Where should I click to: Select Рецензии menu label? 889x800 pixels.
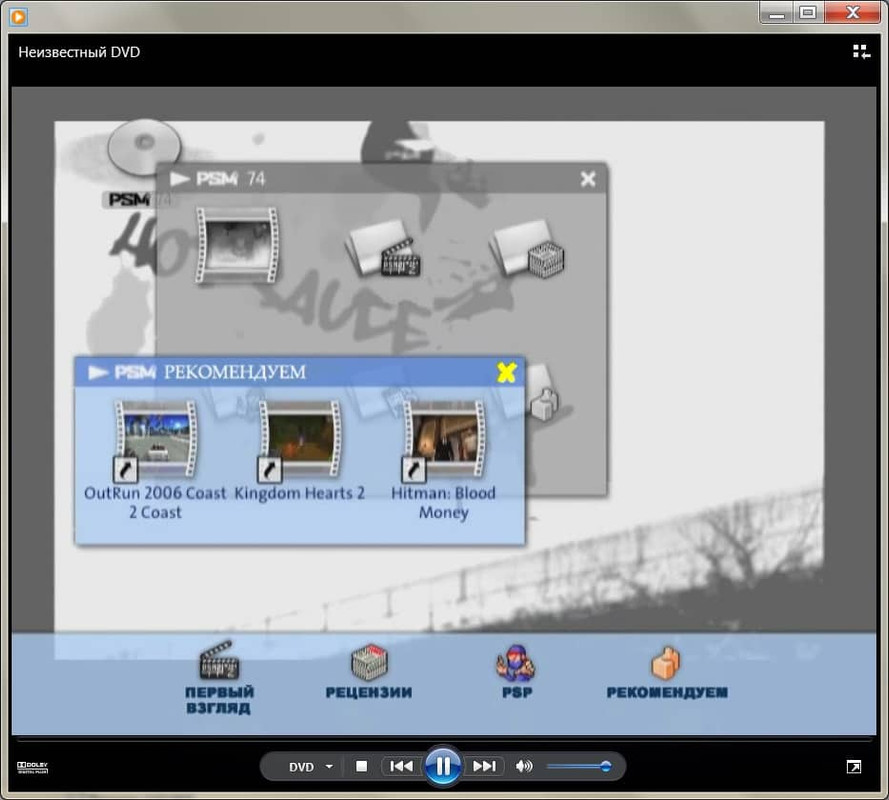[369, 692]
